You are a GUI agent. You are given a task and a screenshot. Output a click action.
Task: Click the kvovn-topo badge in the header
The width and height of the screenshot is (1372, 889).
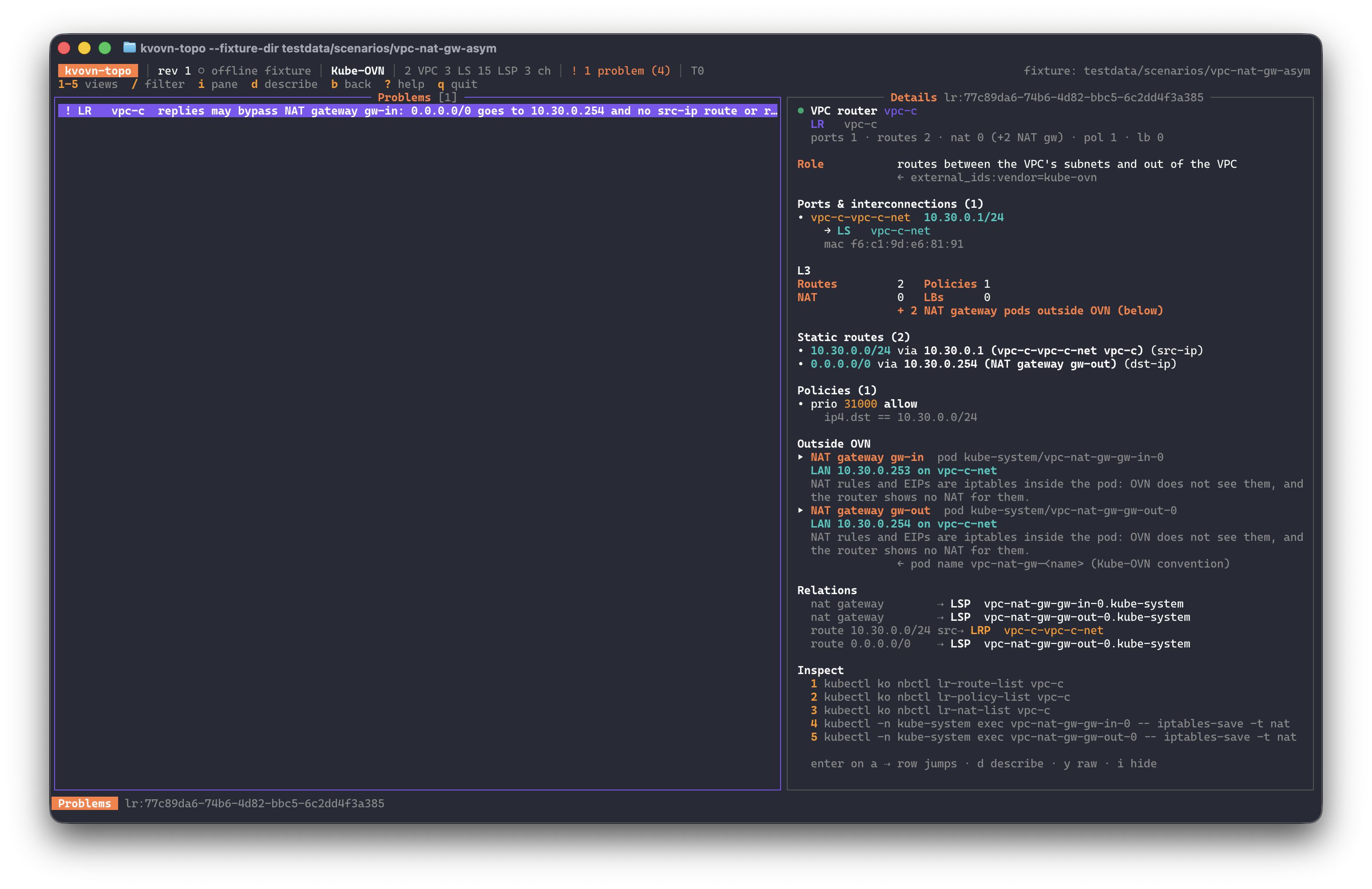point(98,71)
